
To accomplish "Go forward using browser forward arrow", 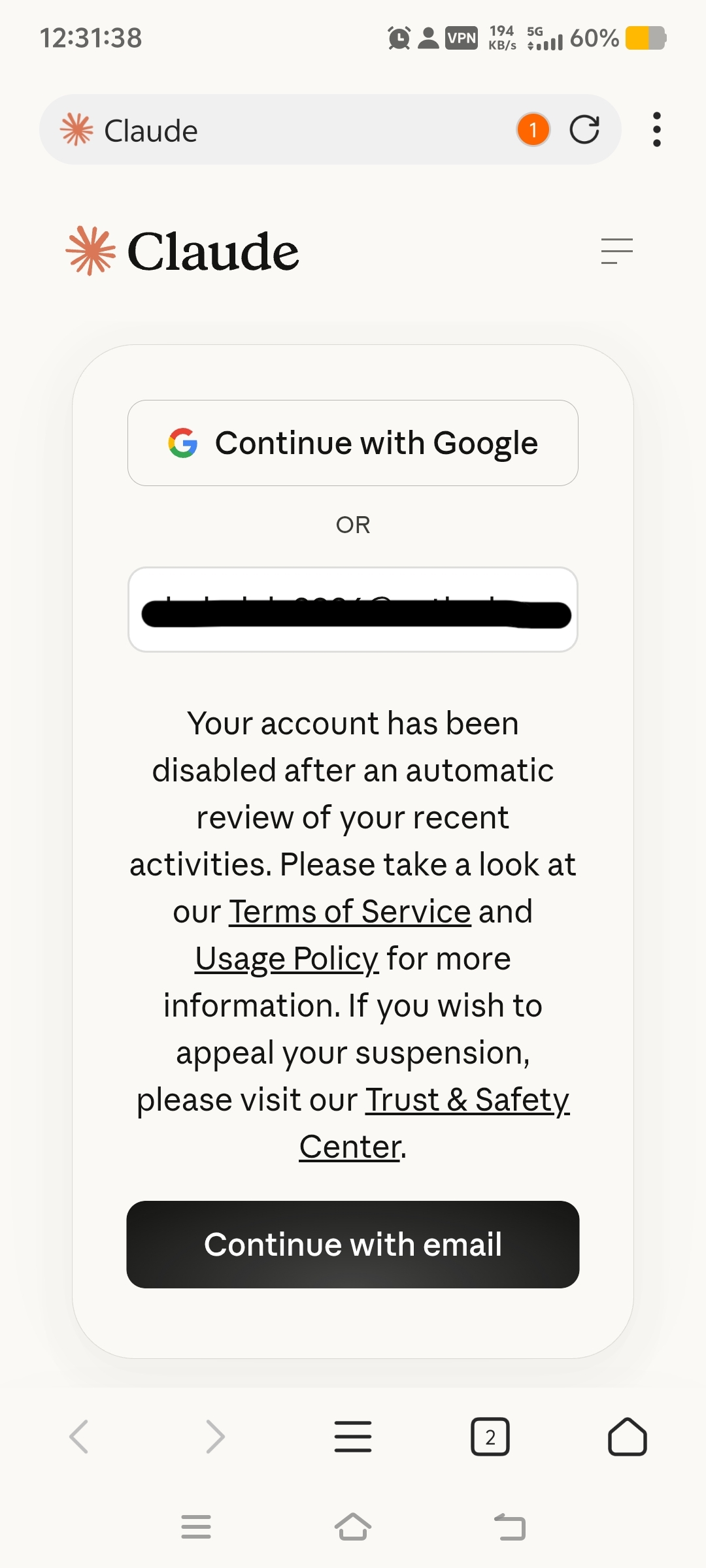I will [x=215, y=1437].
